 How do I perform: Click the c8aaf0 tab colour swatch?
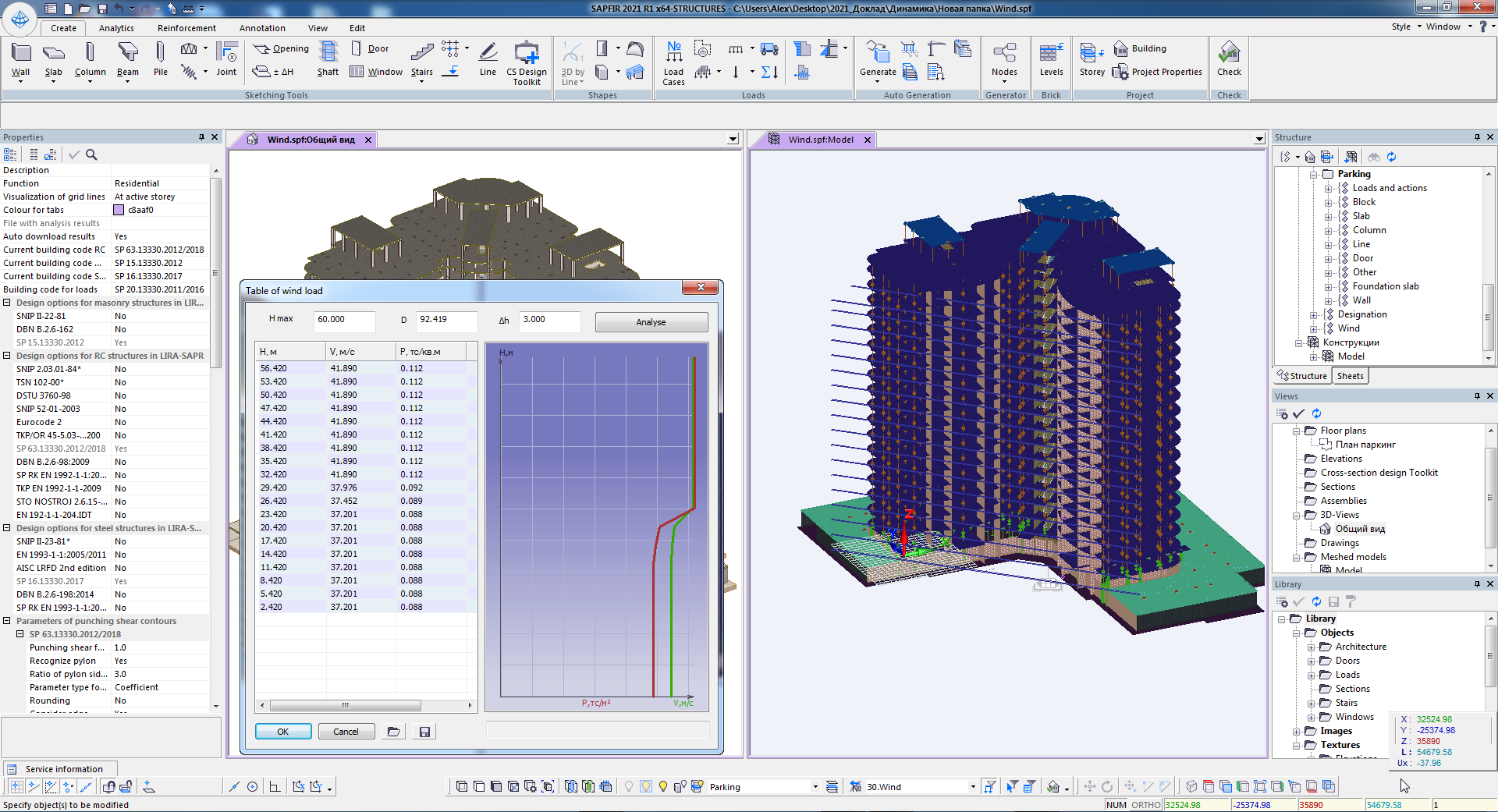click(x=119, y=210)
